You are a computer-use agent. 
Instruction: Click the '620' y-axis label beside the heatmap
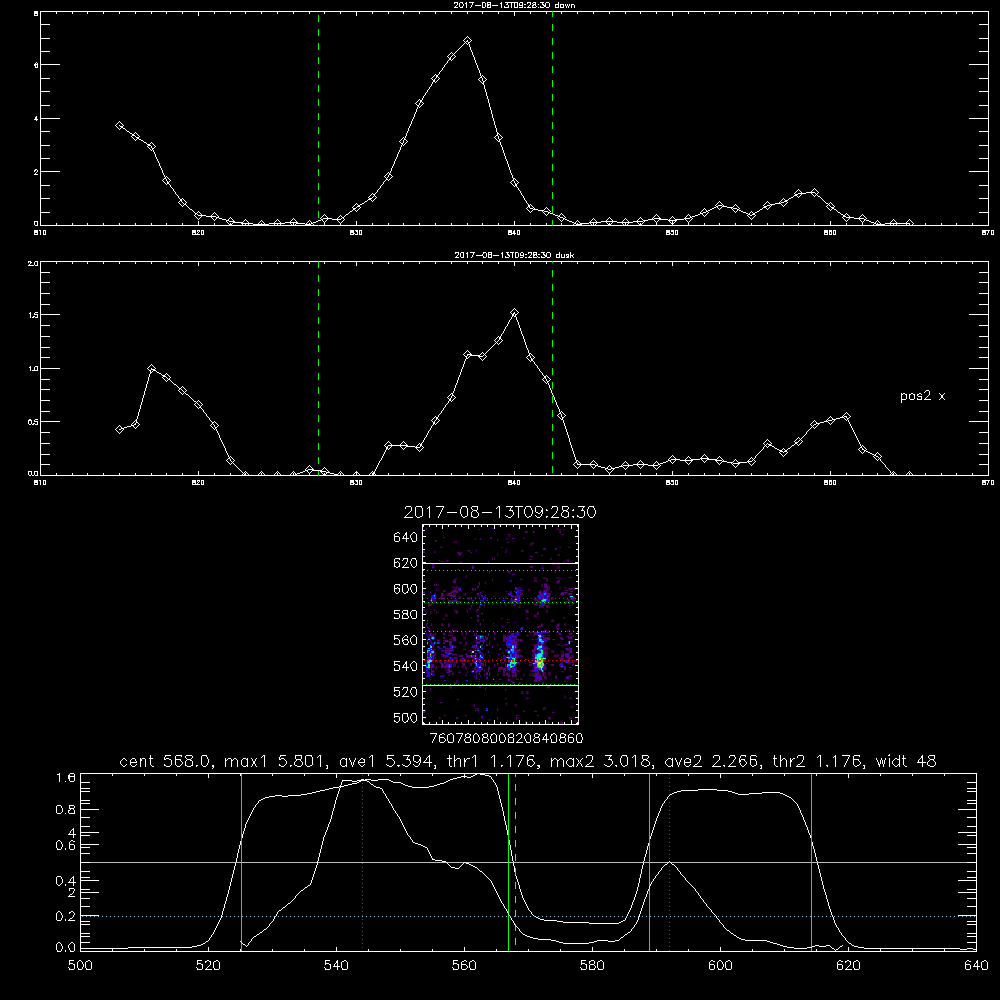click(x=406, y=563)
